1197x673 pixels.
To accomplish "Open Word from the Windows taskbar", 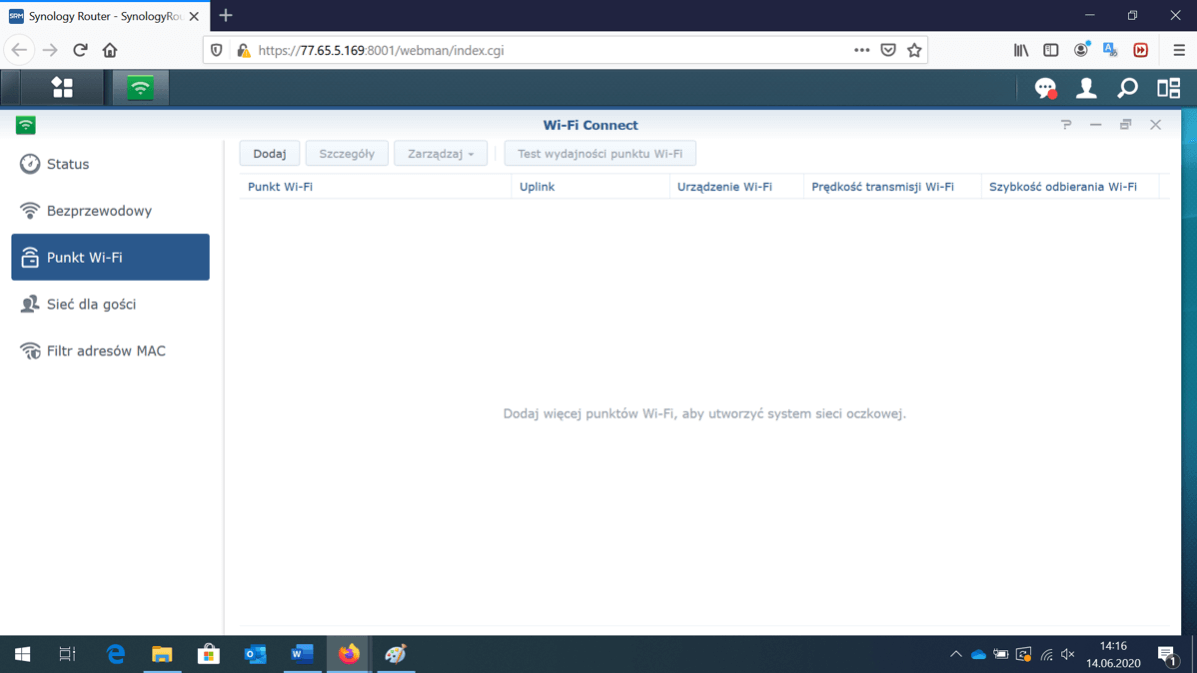I will coord(302,654).
